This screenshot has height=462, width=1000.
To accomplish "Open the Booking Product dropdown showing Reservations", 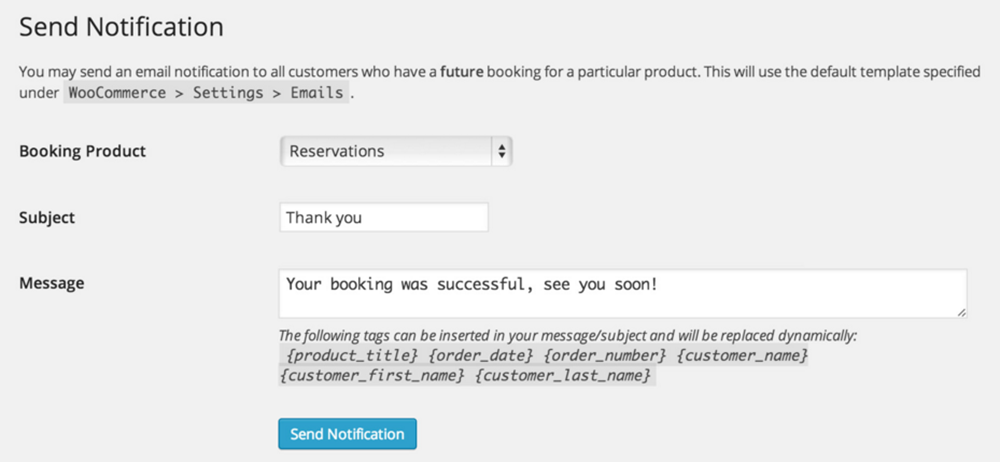I will click(396, 151).
